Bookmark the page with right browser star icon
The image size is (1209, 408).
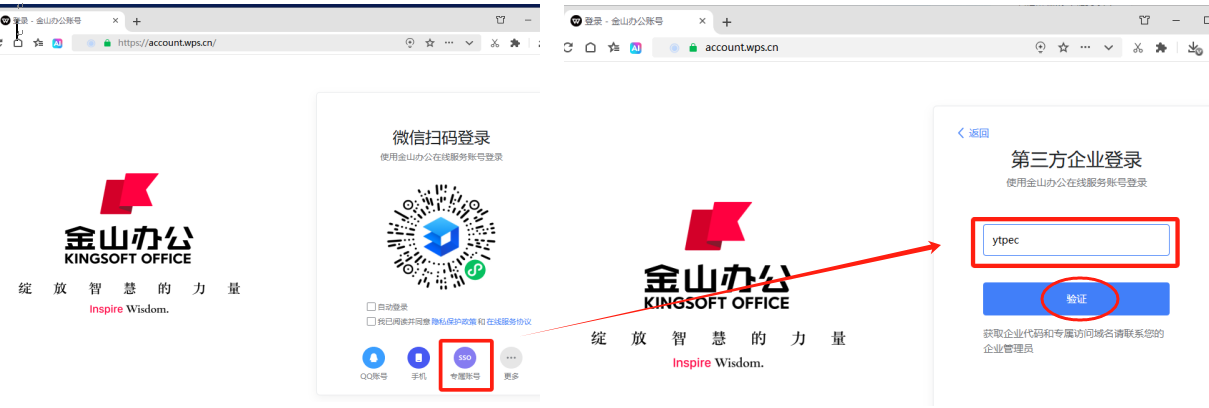pos(1063,47)
